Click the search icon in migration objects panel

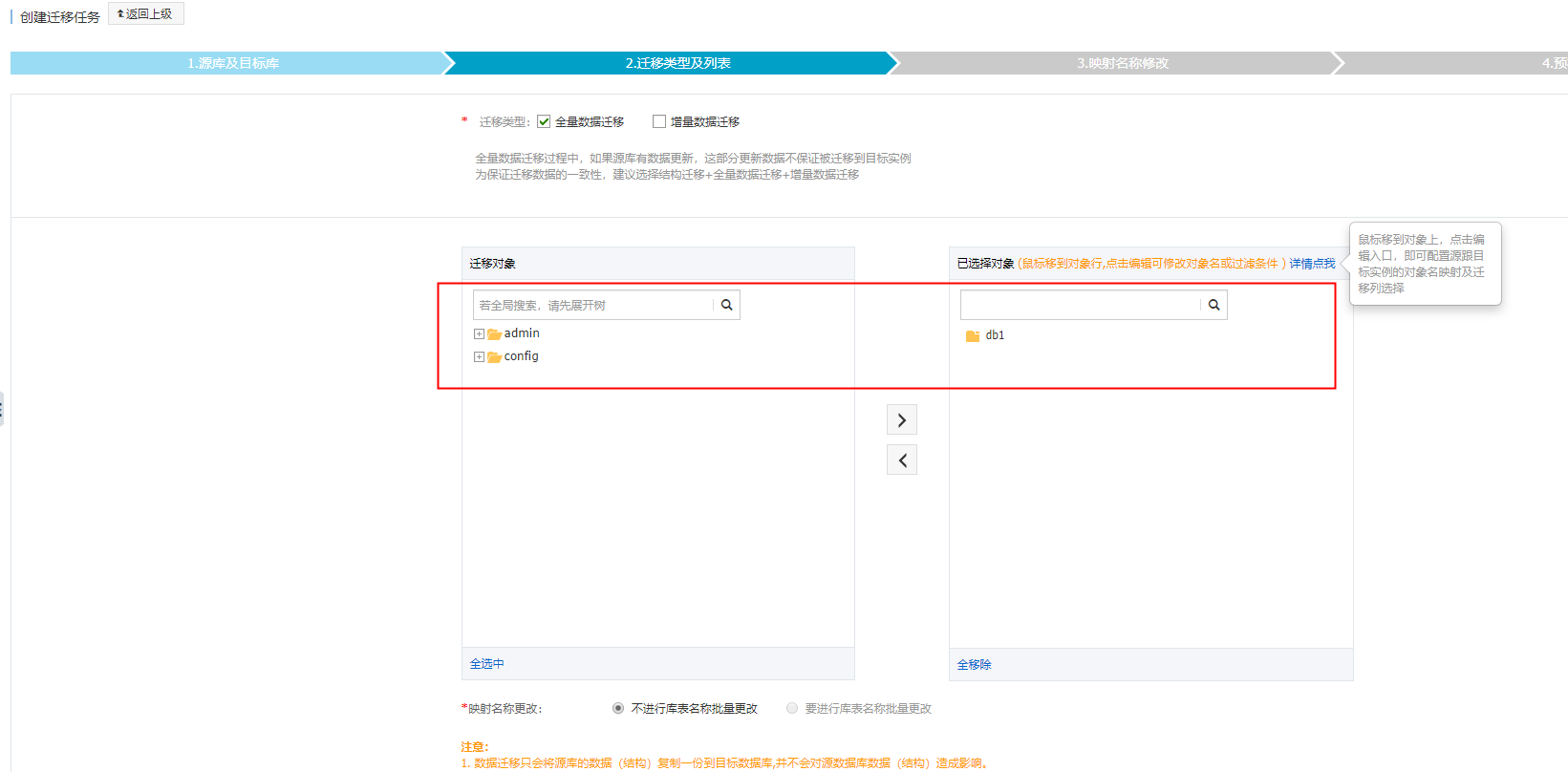pos(726,305)
